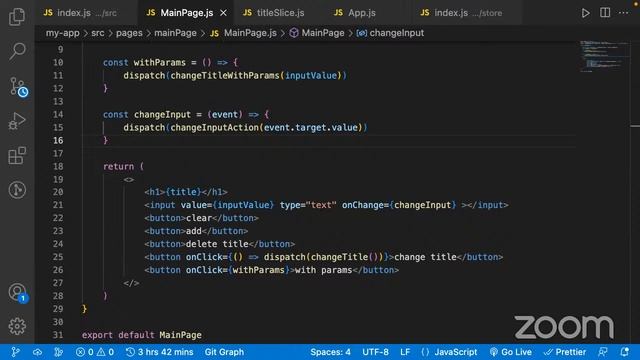Click 'with params' text on line 26

[323, 270]
